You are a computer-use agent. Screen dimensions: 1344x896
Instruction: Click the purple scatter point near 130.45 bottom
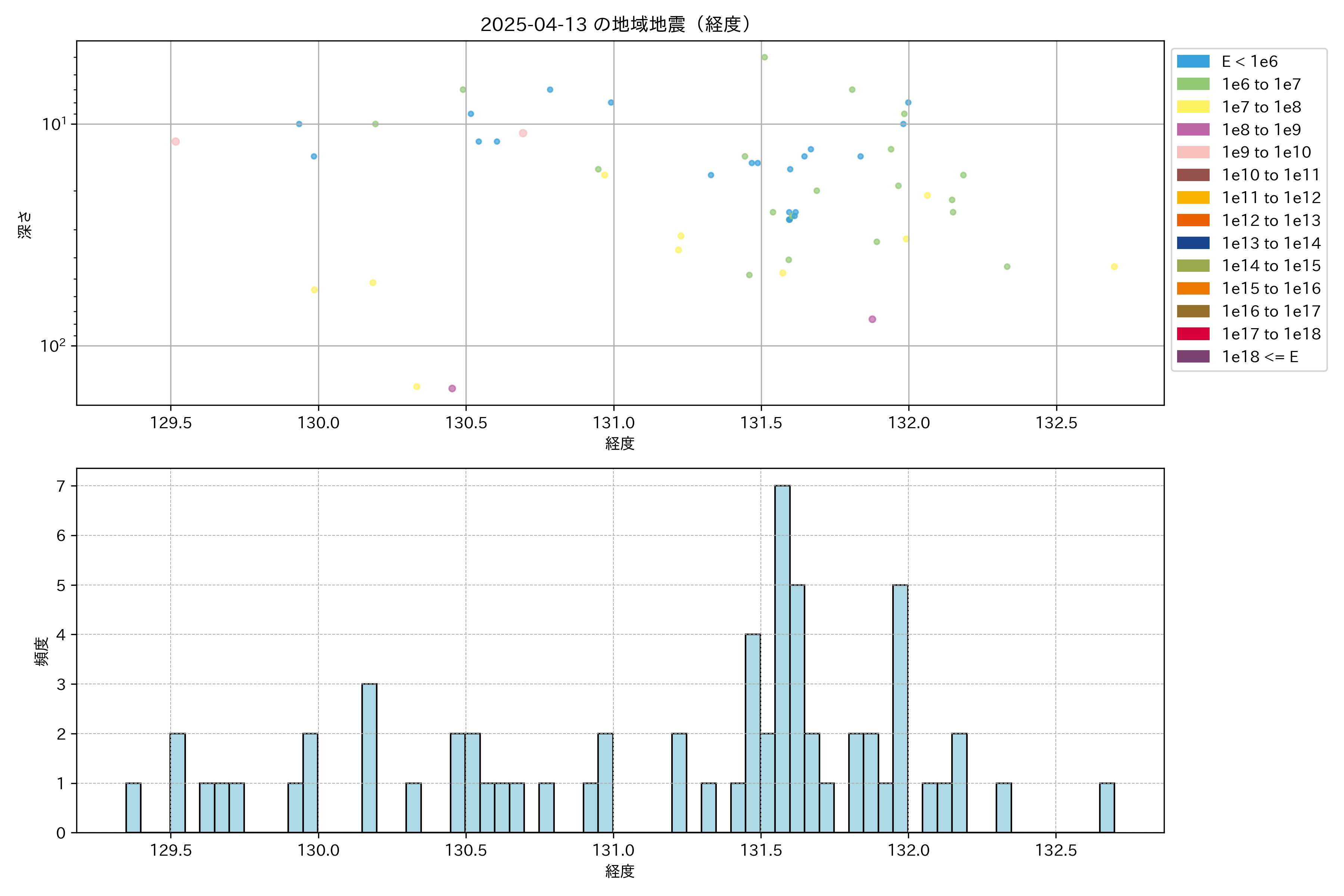[x=452, y=389]
